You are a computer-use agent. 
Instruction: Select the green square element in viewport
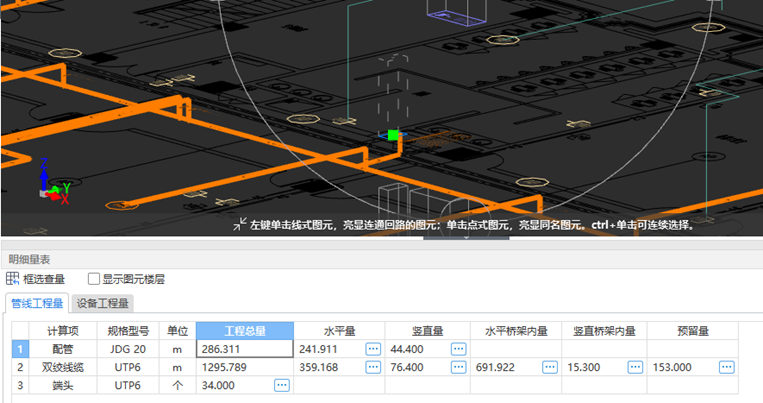coord(393,134)
